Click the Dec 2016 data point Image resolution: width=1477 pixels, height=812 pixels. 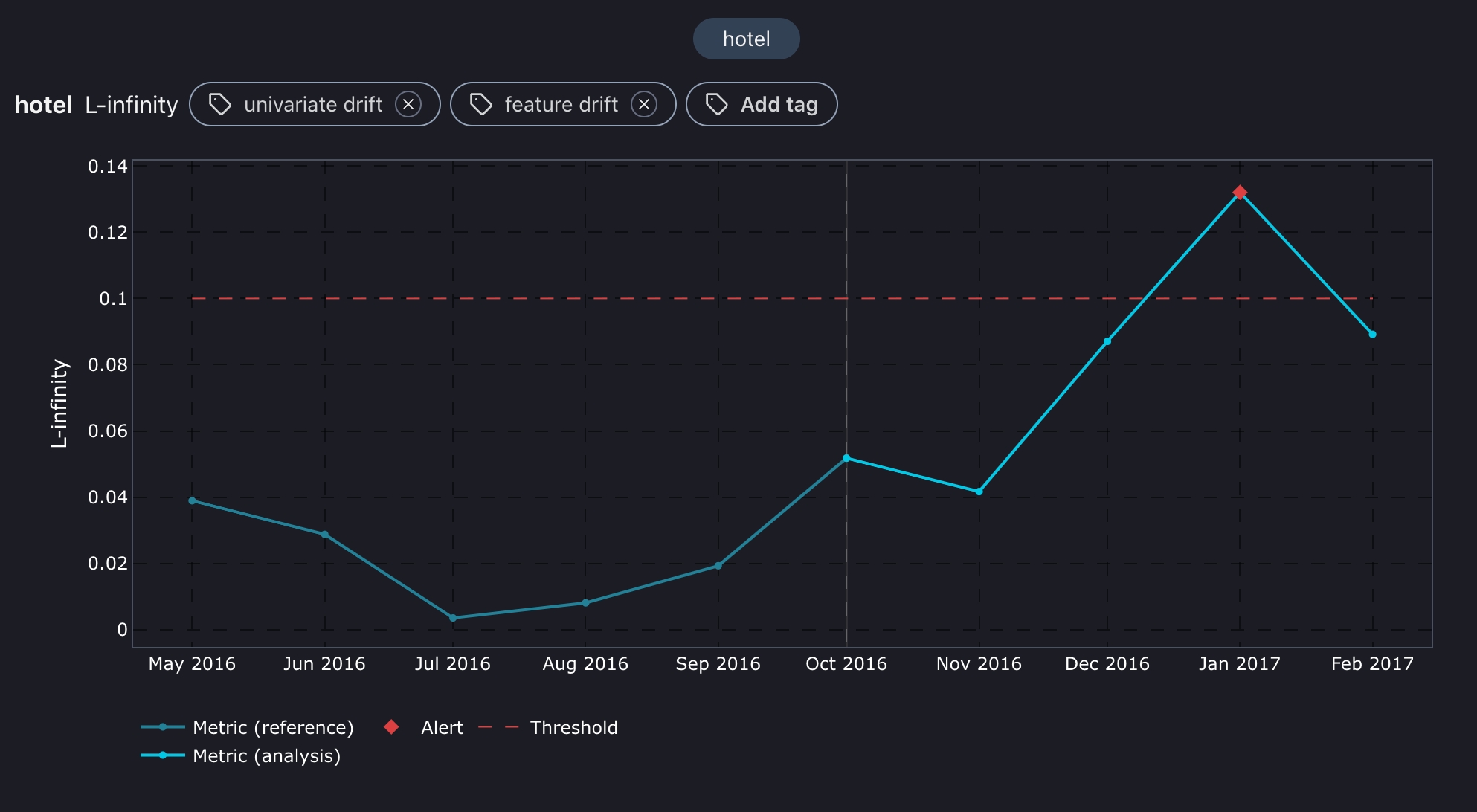pos(1107,341)
